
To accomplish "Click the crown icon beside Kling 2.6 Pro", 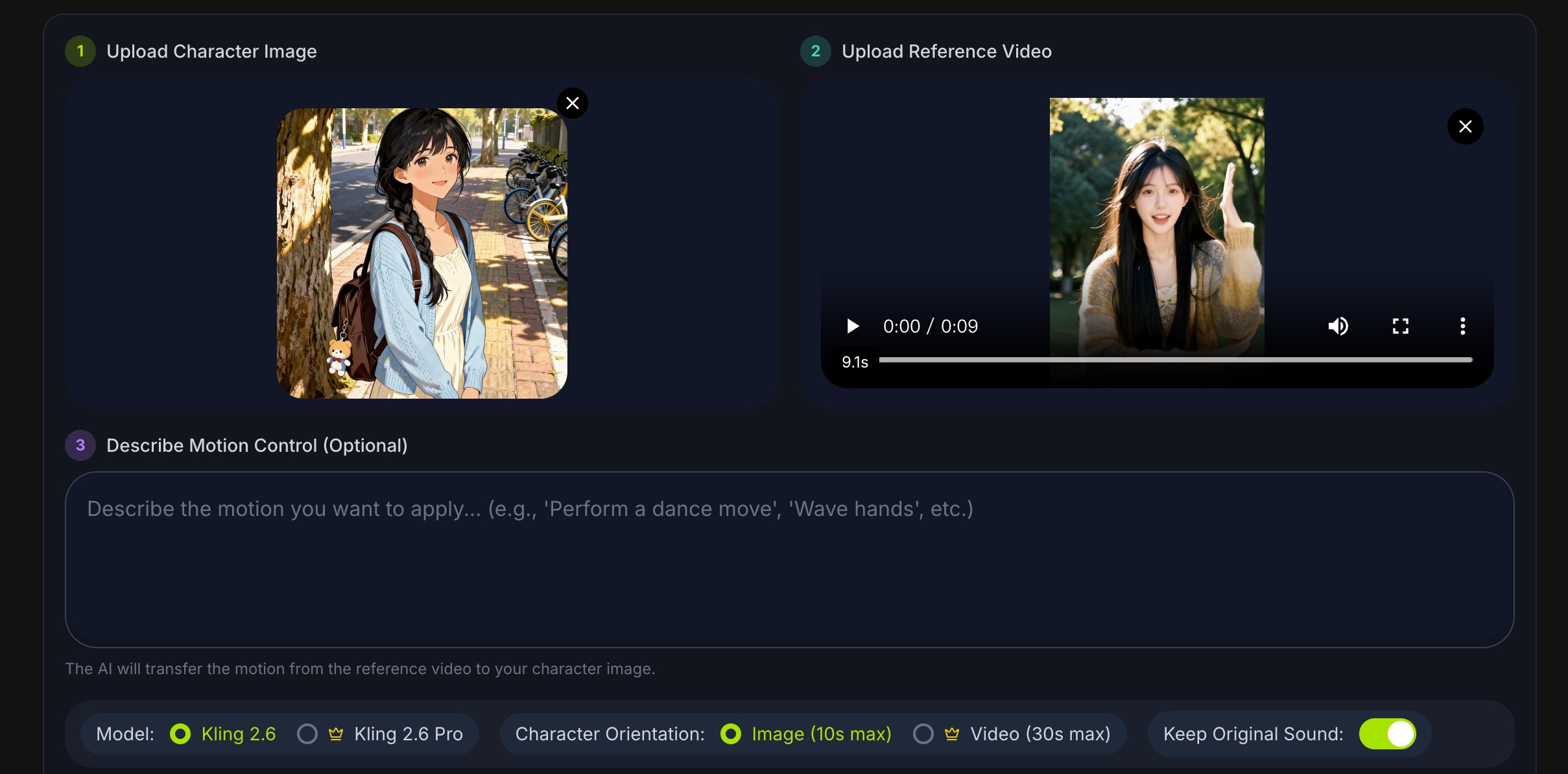I will [336, 734].
